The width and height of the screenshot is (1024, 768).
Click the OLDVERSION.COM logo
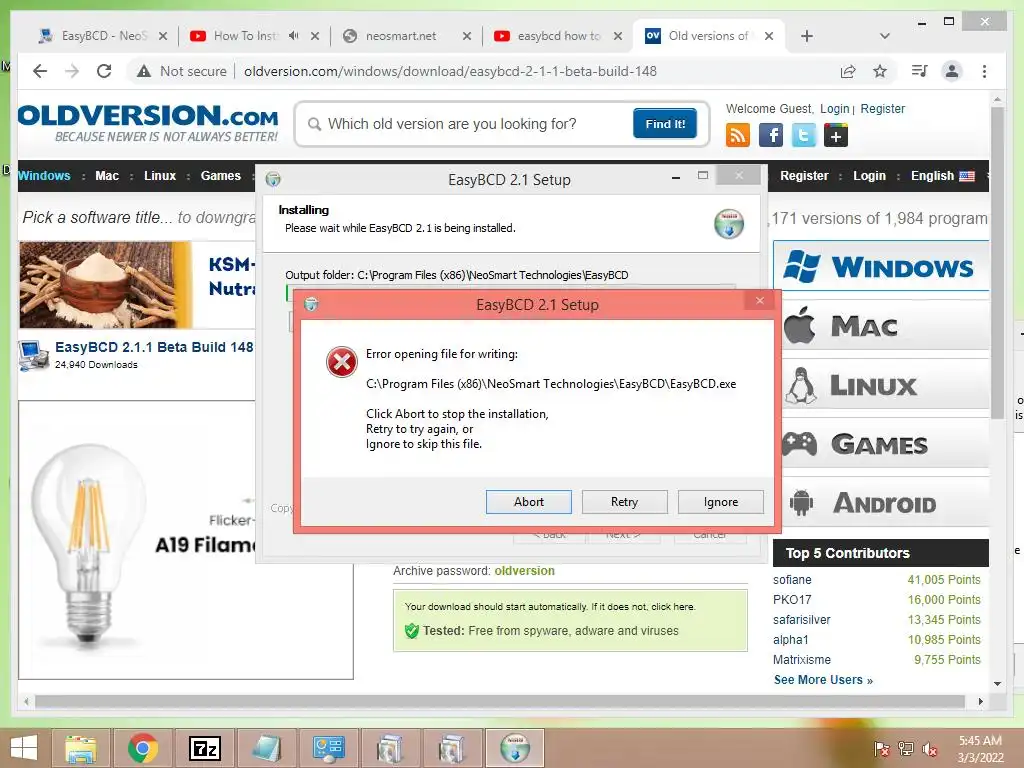[148, 123]
